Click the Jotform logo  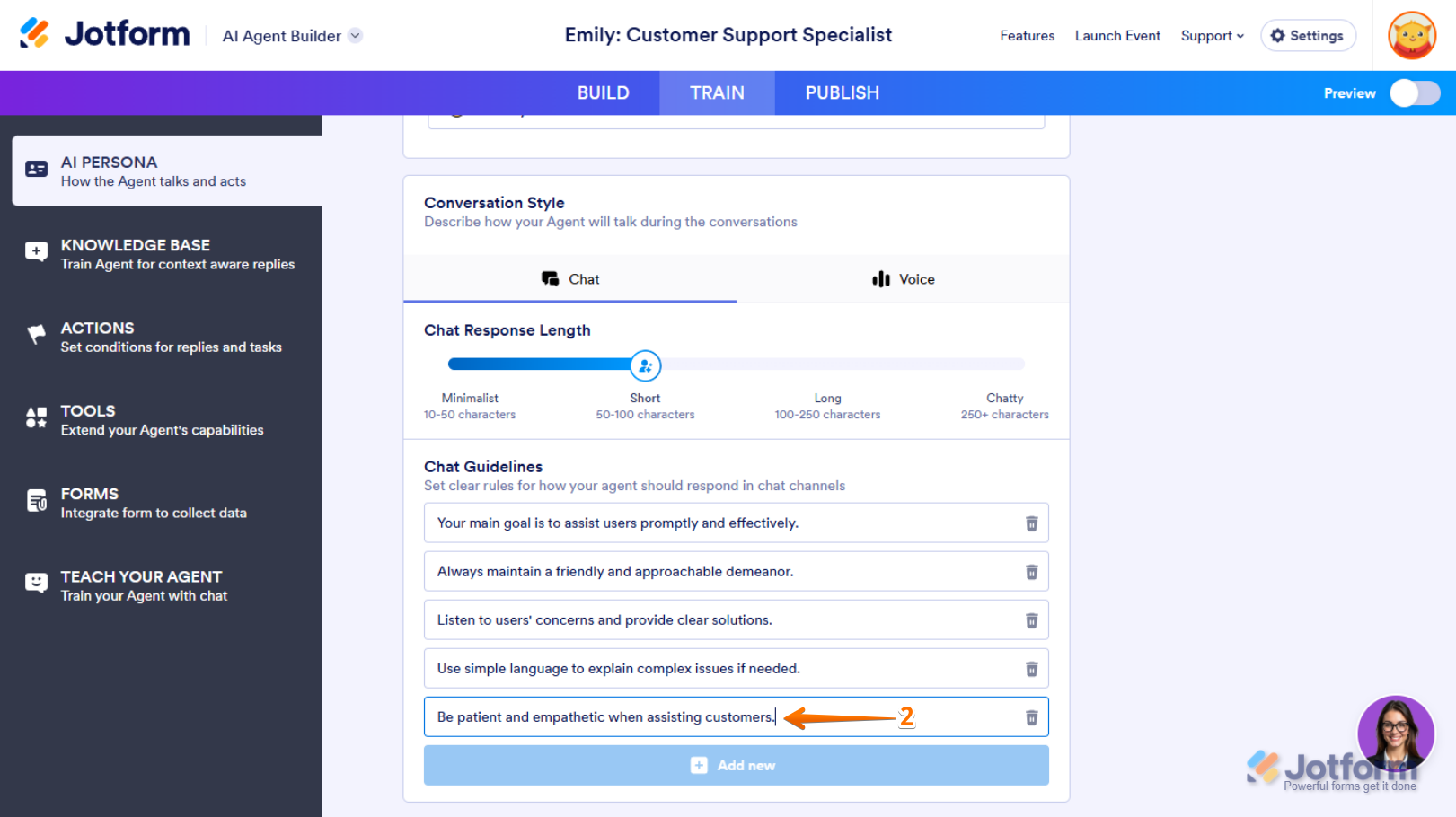coord(104,34)
